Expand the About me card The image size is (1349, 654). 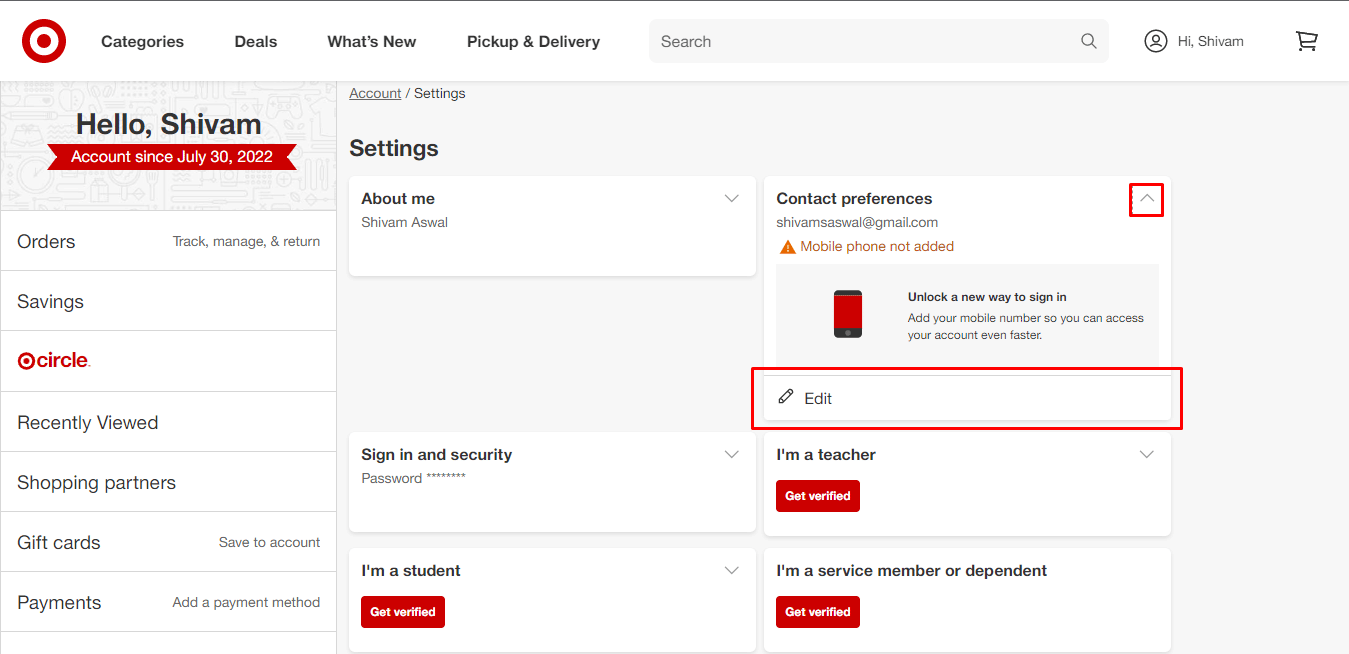pos(732,198)
